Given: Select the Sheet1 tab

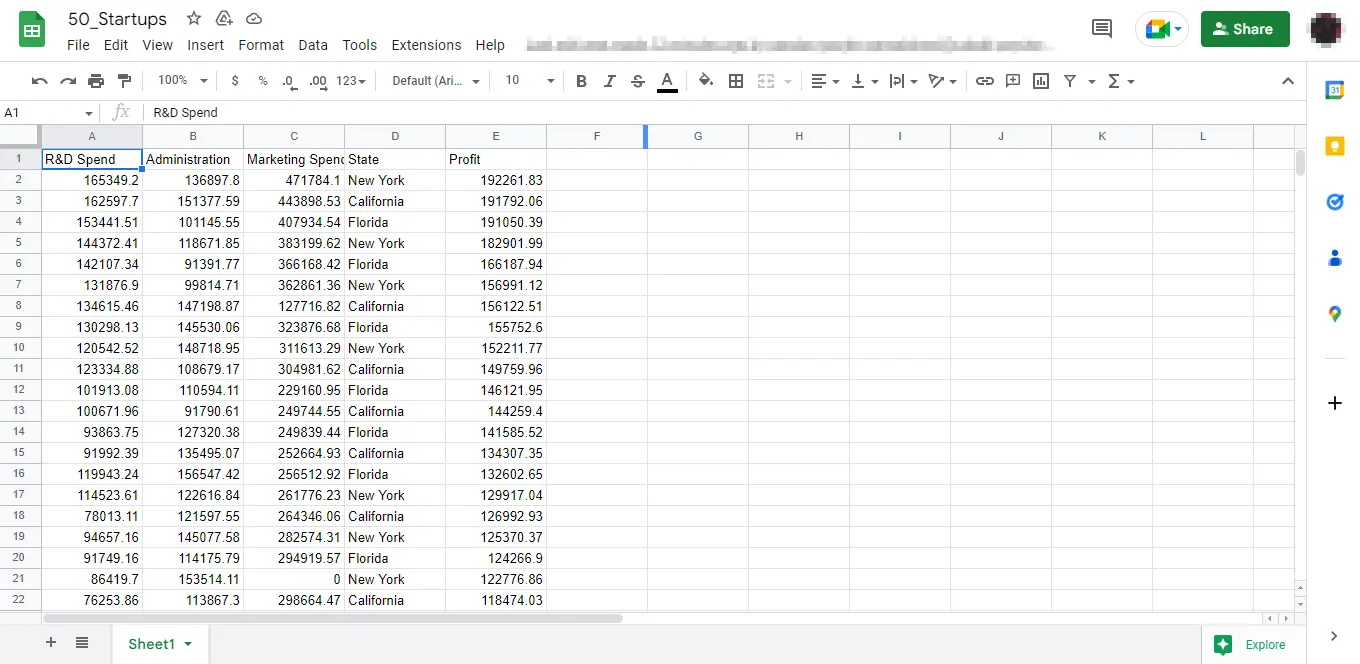Looking at the screenshot, I should 160,644.
